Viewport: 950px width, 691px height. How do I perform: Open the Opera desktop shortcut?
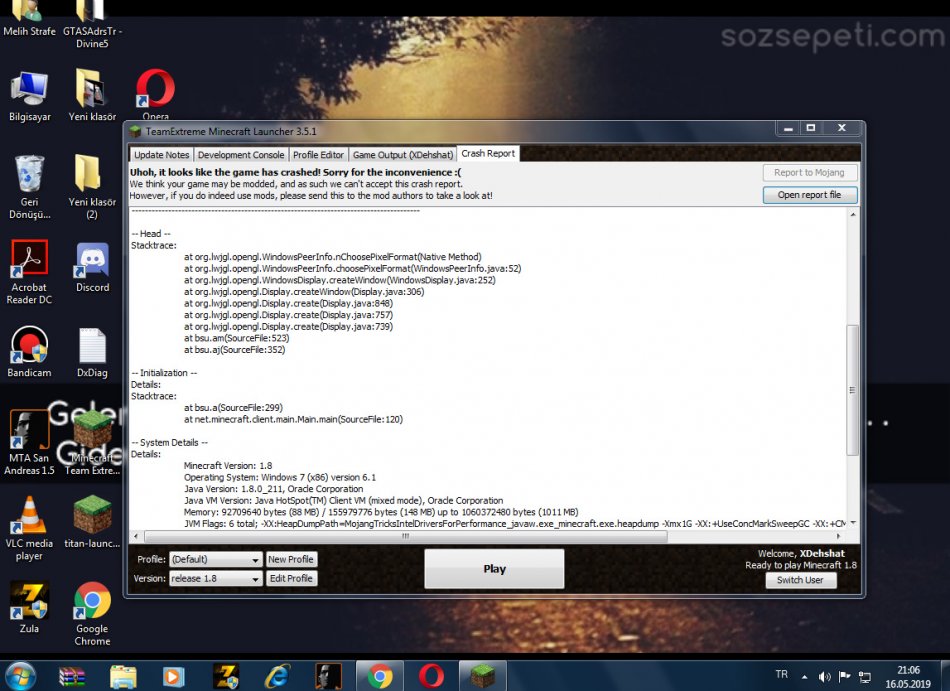[155, 94]
